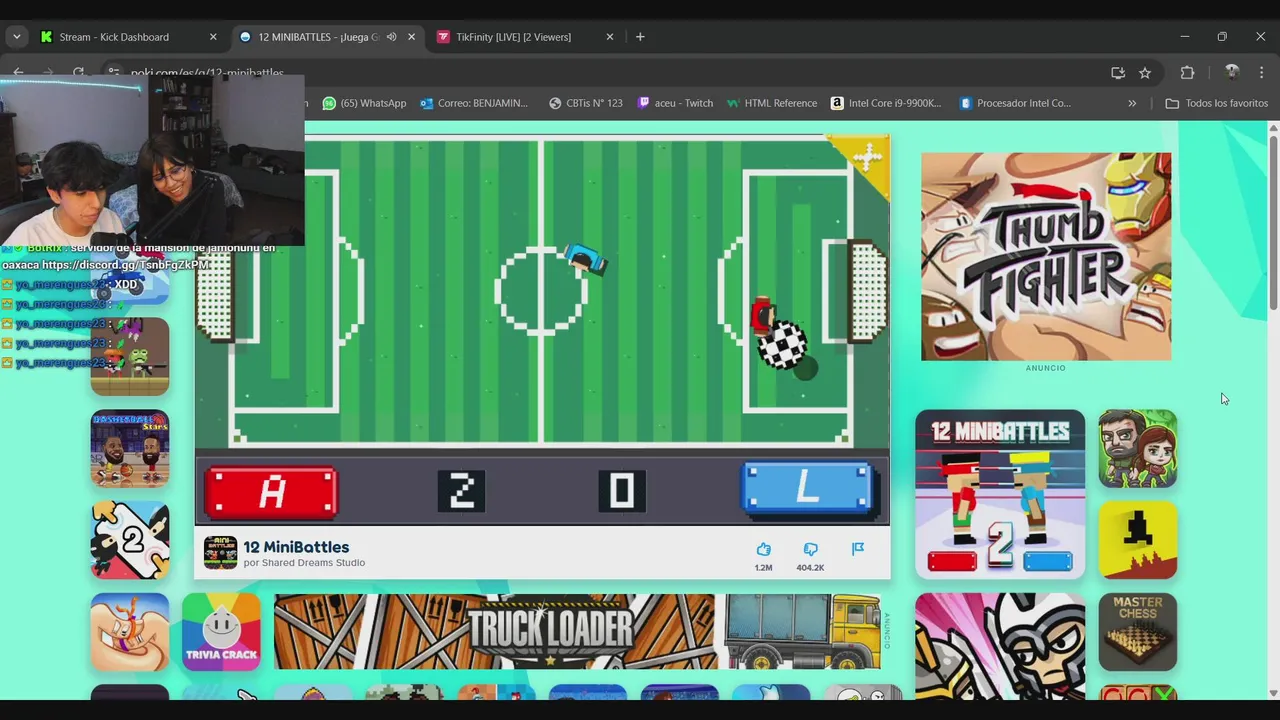Open the Correo: BENJAMIN bookmark
Screen dimensions: 1280x720
click(x=474, y=103)
